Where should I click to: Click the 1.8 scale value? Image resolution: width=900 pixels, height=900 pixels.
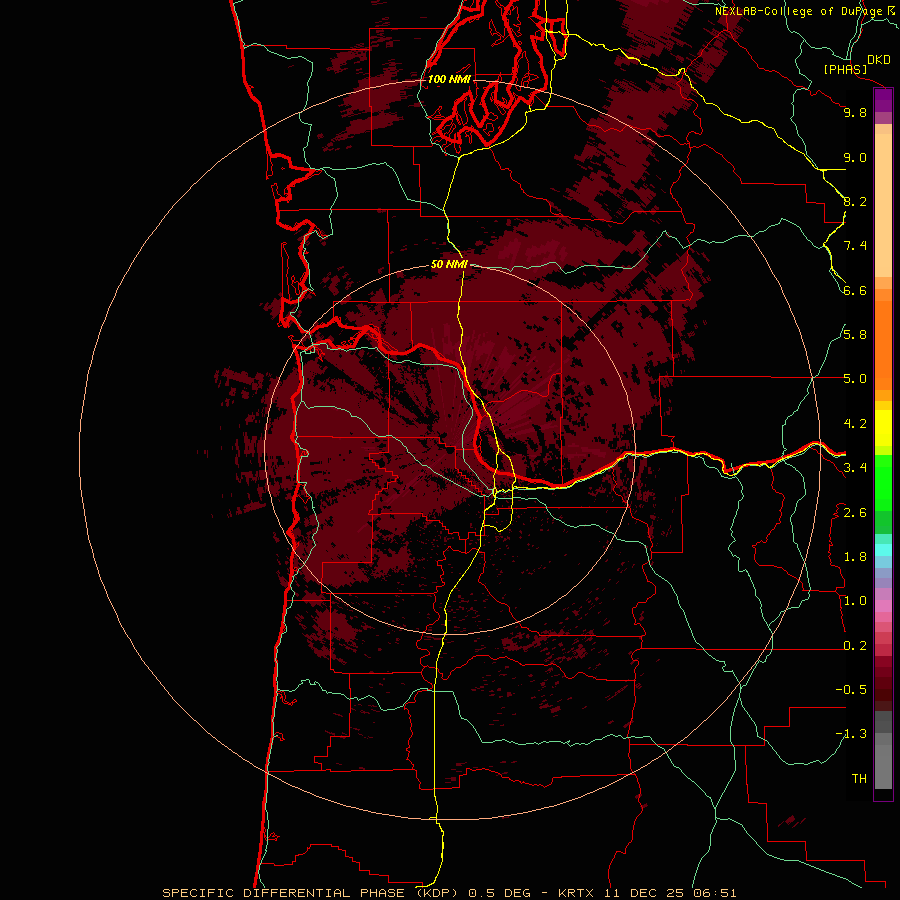pyautogui.click(x=855, y=557)
